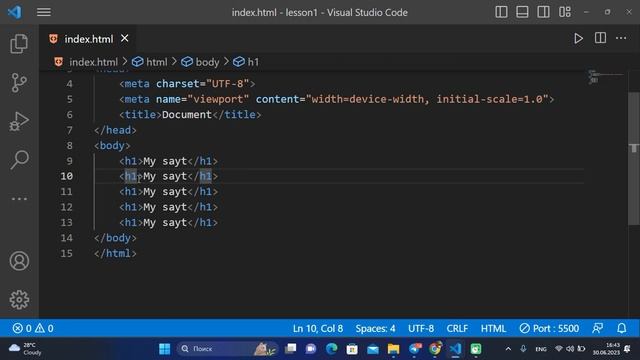This screenshot has width=640, height=360.
Task: Open the feedback icon in status bar
Action: click(x=598, y=328)
